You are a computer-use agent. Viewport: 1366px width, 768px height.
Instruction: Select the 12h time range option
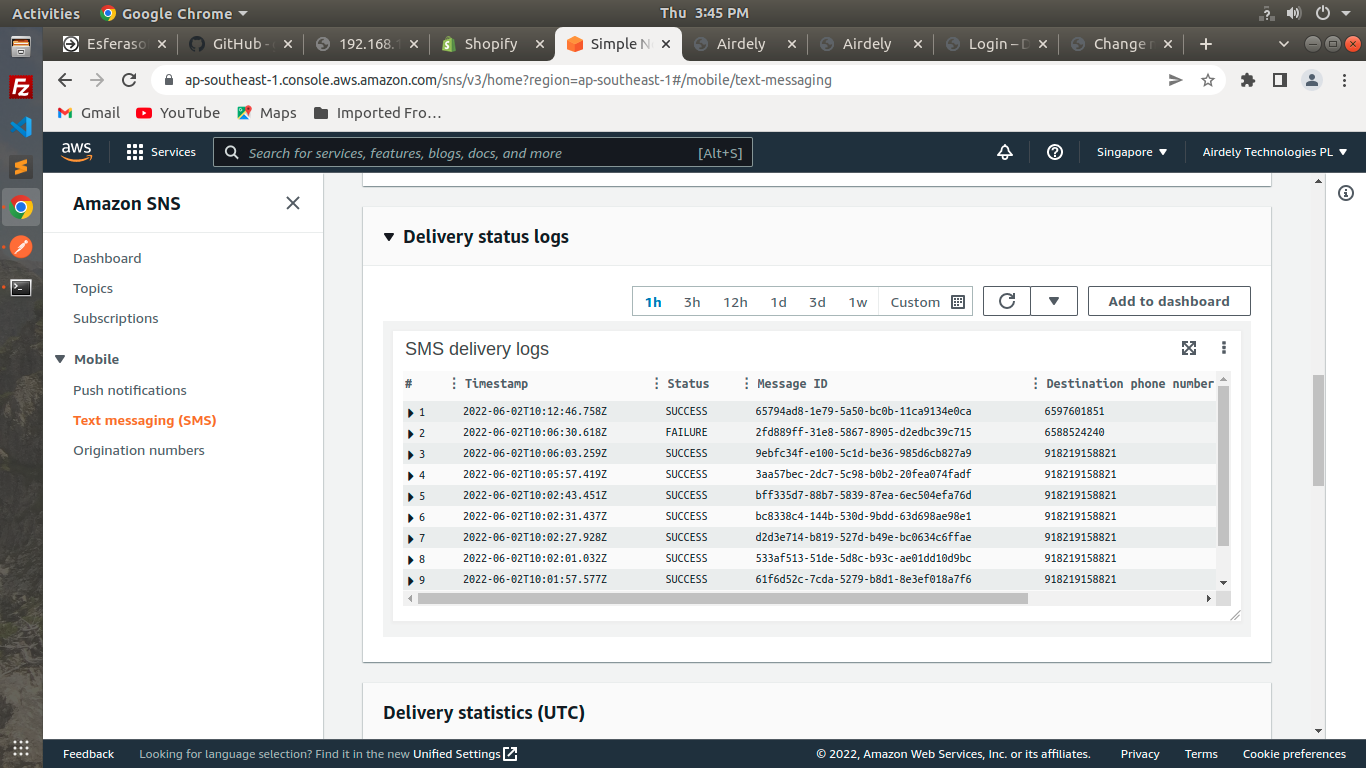(x=735, y=302)
